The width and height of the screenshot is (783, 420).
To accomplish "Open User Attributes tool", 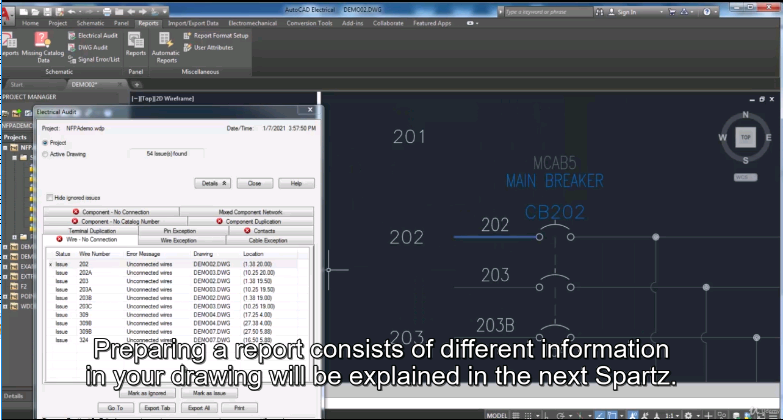I will [208, 47].
